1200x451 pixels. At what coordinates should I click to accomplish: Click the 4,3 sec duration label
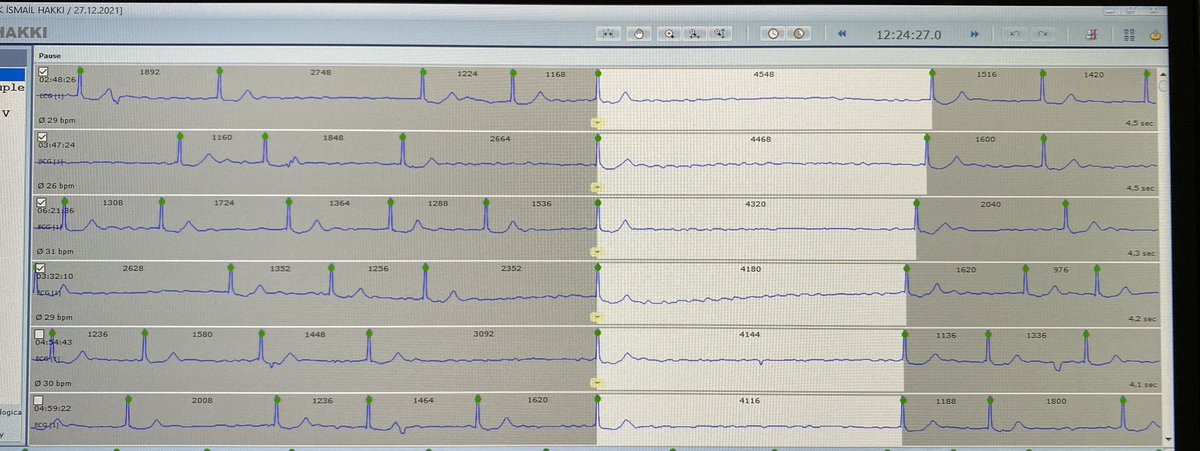point(1140,253)
